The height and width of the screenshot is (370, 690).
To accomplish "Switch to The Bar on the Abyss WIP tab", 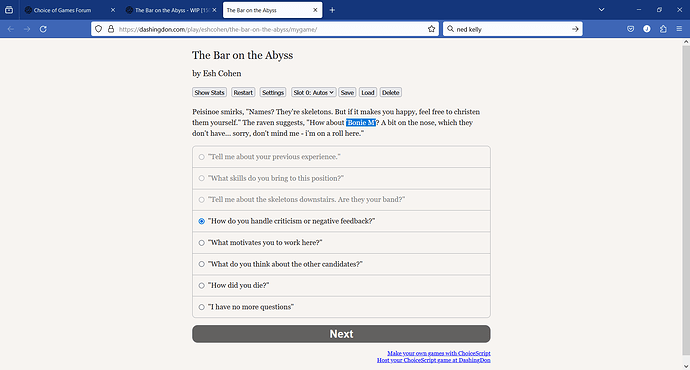I will click(x=171, y=10).
